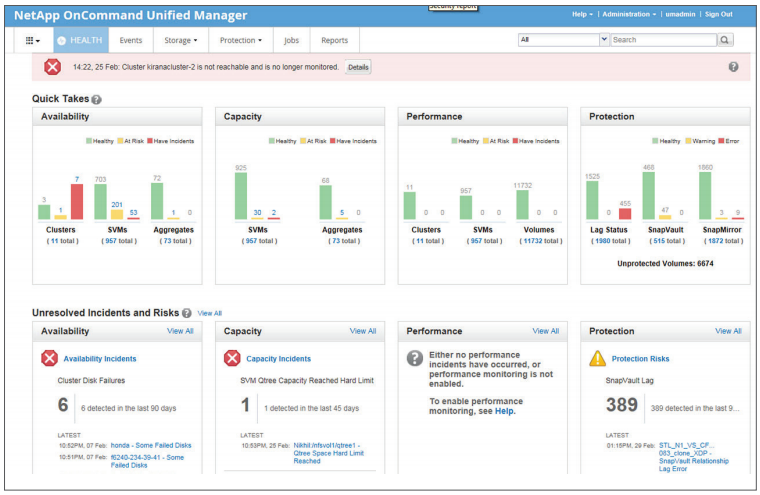Open the Jobs tab

click(291, 40)
